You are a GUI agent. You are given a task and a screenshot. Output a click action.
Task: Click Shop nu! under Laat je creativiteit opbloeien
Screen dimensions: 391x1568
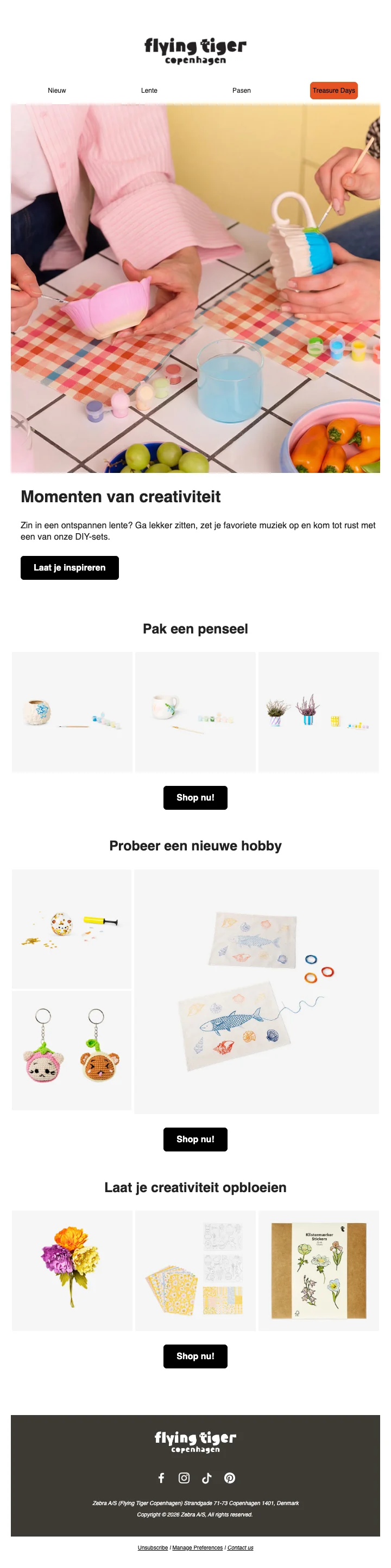point(195,1355)
